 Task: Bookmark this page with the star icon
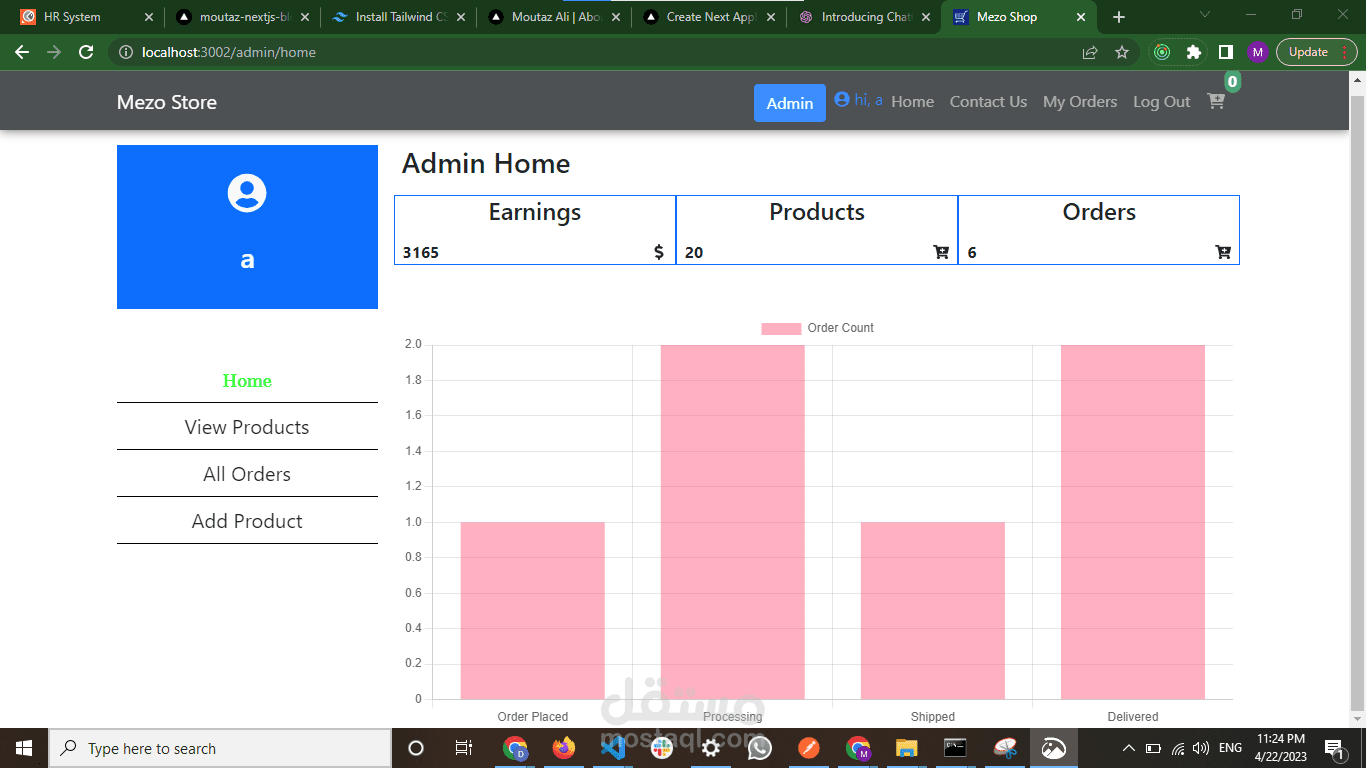coord(1122,52)
